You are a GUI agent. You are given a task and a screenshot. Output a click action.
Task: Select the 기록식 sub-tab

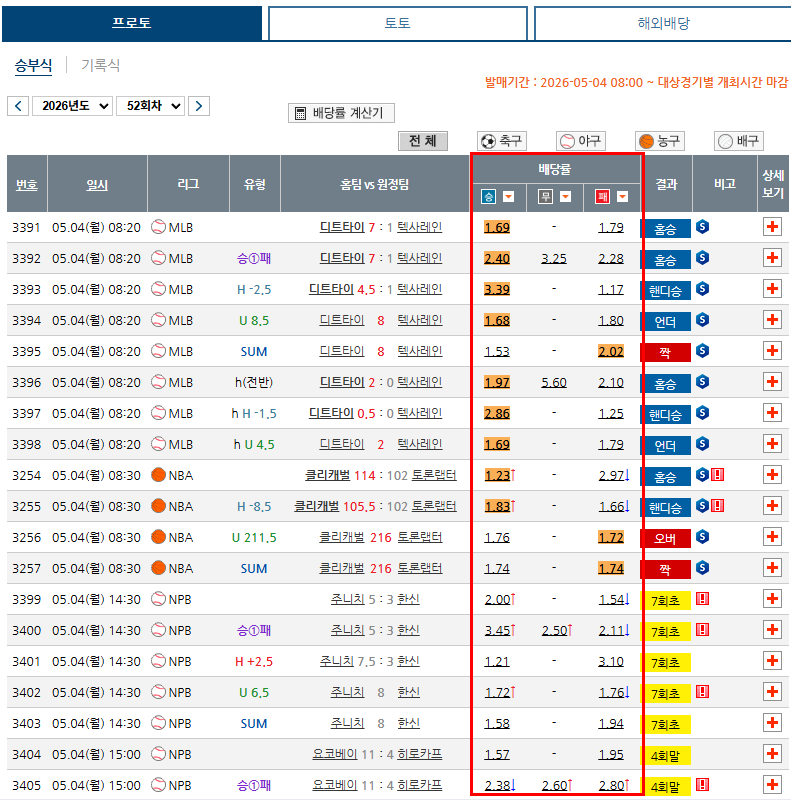pos(101,65)
